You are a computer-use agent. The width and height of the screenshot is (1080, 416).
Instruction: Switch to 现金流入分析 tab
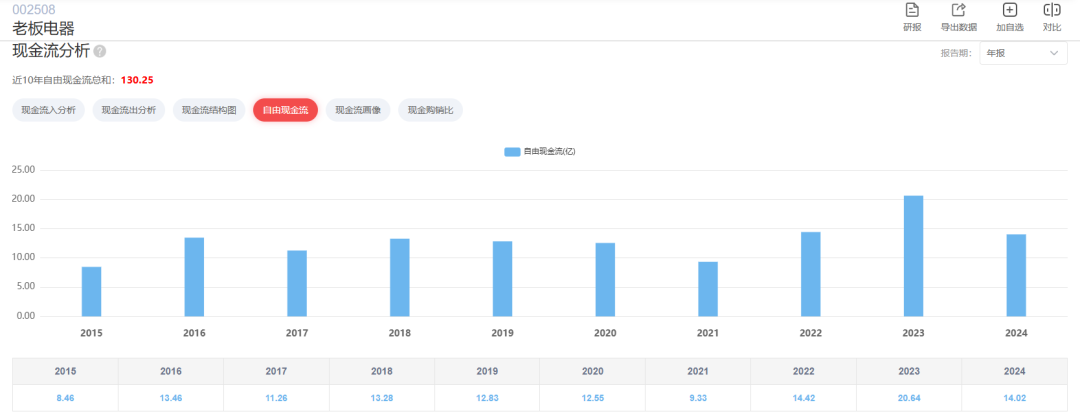pos(48,110)
